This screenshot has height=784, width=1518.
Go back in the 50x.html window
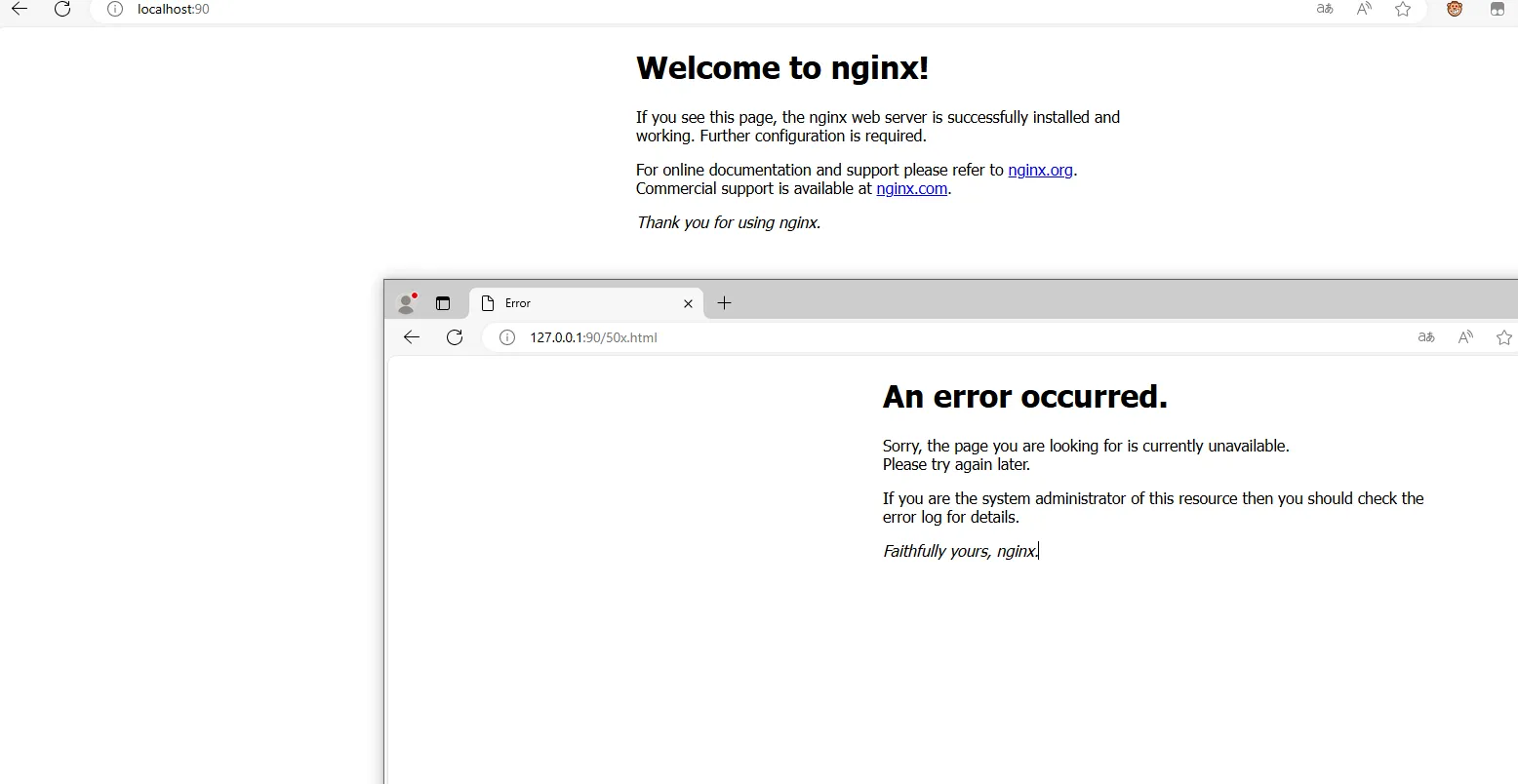click(x=412, y=337)
